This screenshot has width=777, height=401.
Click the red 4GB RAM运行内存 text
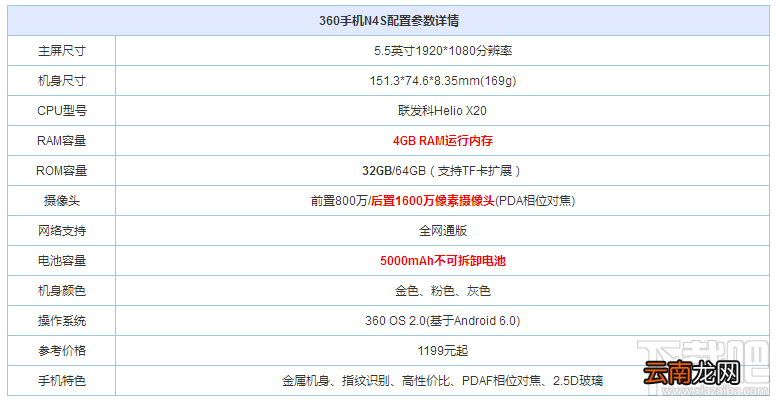click(443, 141)
